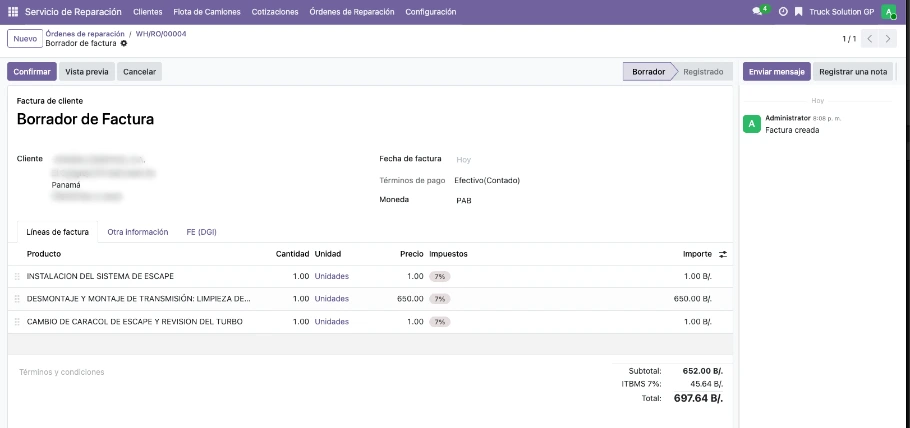Viewport: 910px width, 428px height.
Task: Click the Administrator user avatar in top bar
Action: (x=888, y=12)
